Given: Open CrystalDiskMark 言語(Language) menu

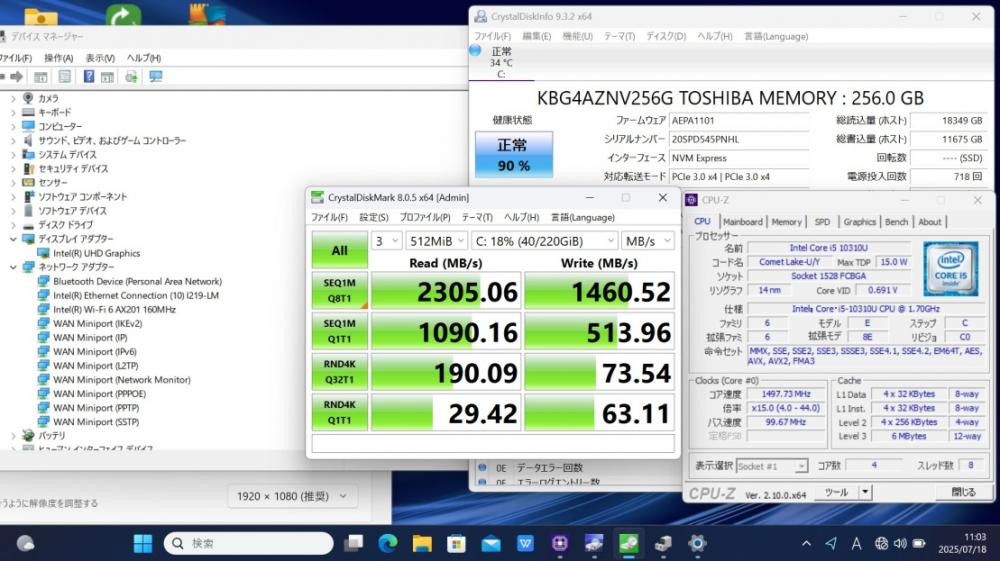Looking at the screenshot, I should click(x=583, y=217).
